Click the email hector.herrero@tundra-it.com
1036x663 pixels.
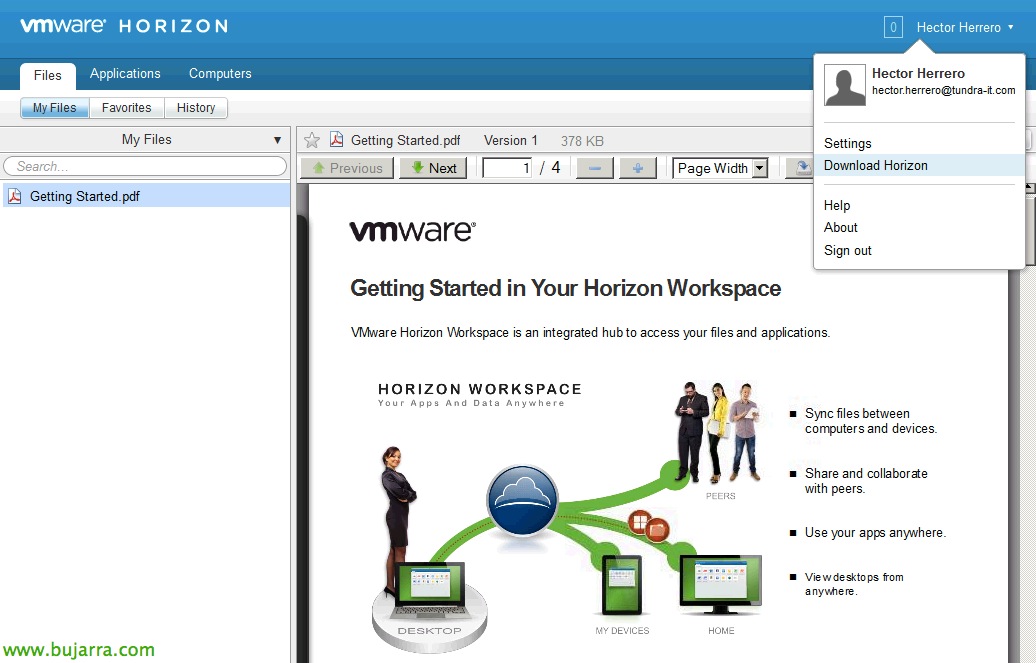[x=944, y=91]
